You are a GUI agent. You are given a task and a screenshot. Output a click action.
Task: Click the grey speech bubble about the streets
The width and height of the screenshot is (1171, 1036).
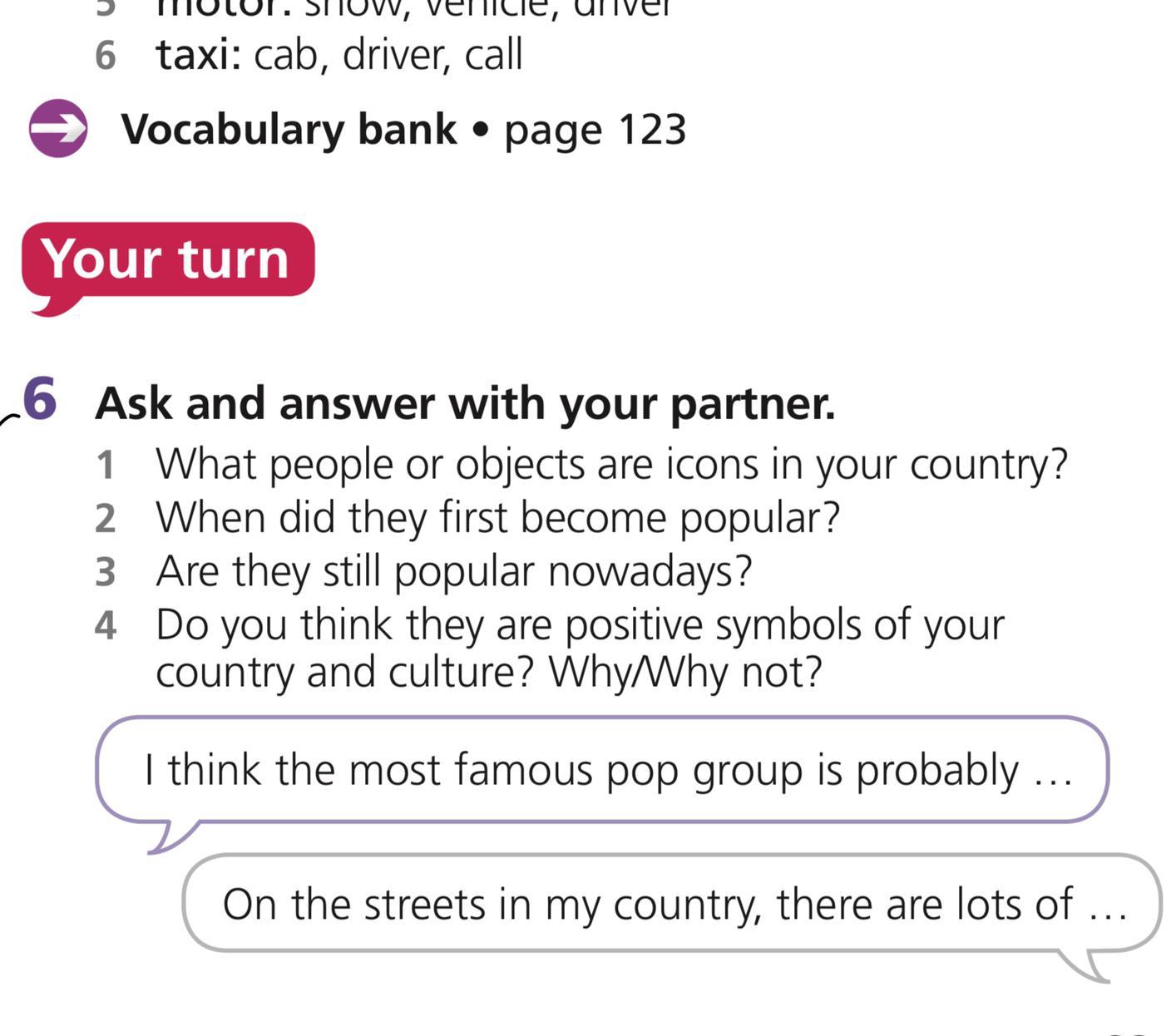pos(674,904)
